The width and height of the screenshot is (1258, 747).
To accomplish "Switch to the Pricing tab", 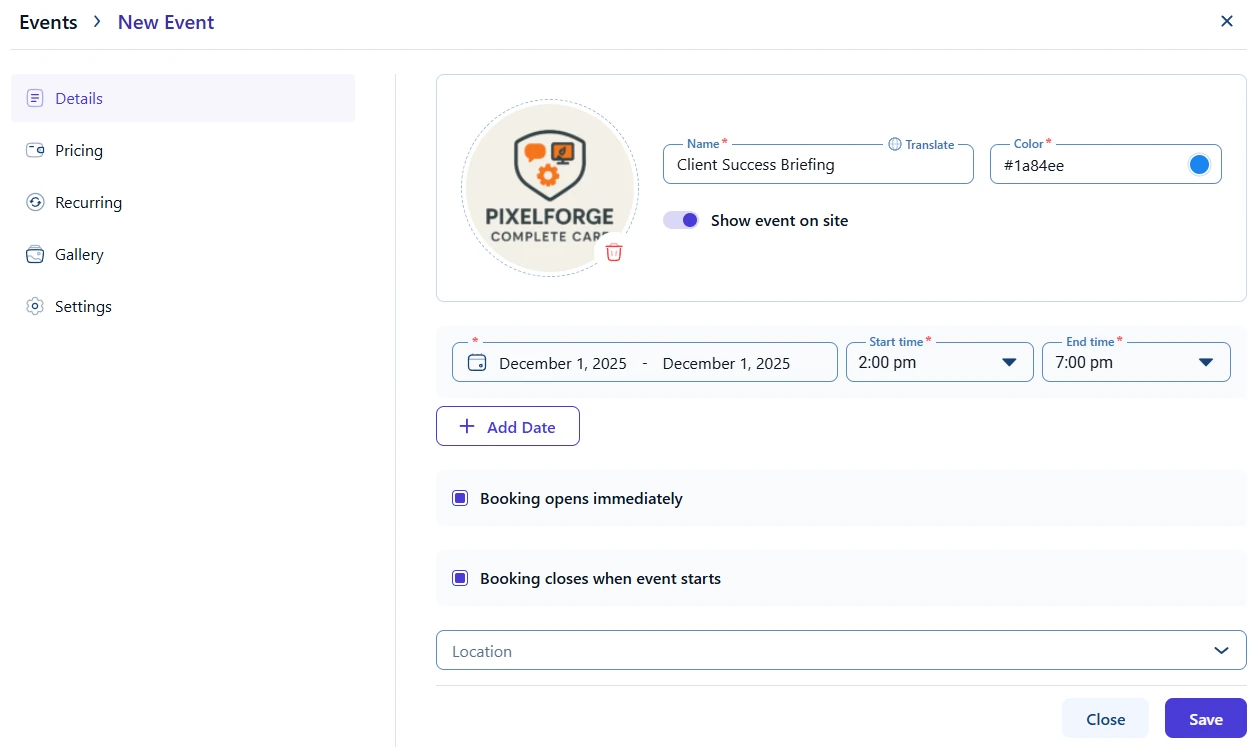I will (79, 150).
